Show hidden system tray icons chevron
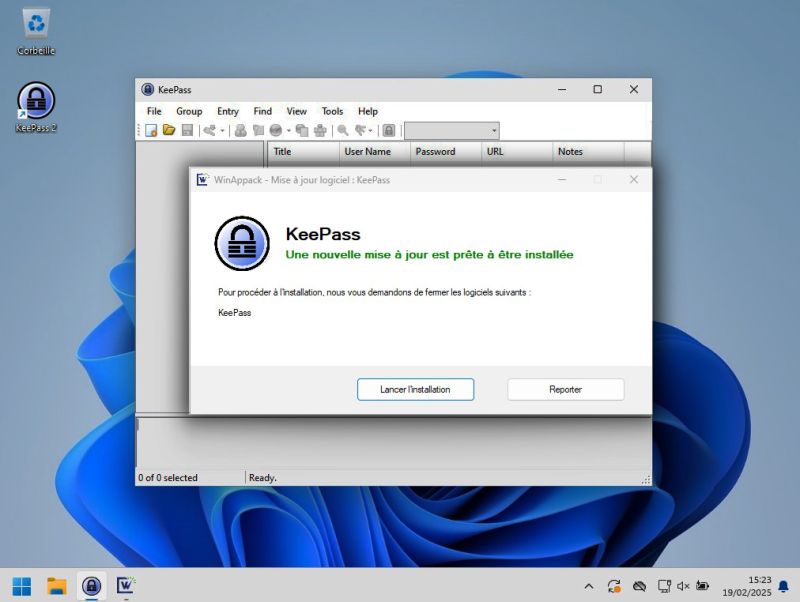Image resolution: width=800 pixels, height=602 pixels. point(588,586)
